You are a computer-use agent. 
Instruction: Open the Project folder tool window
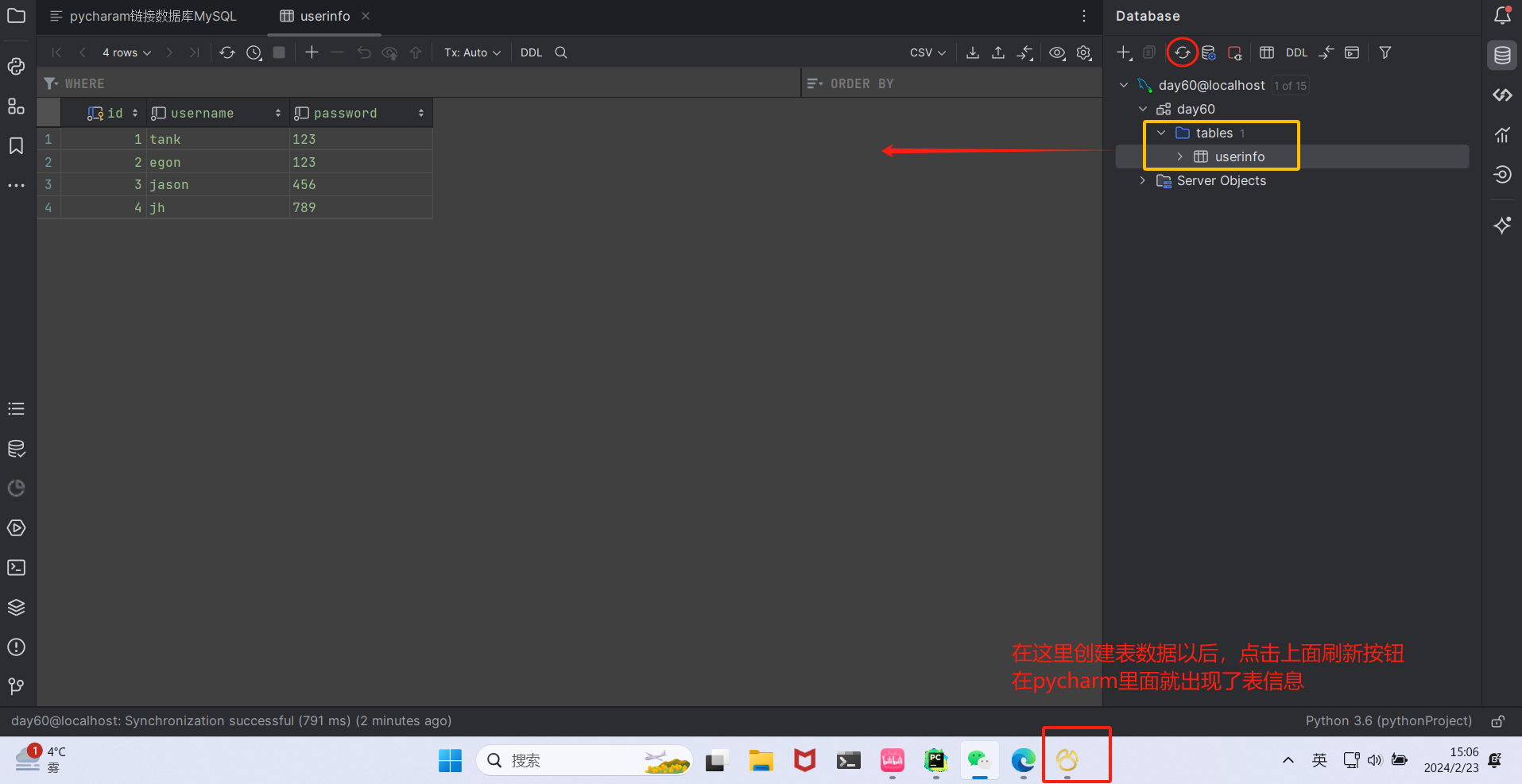[x=16, y=16]
